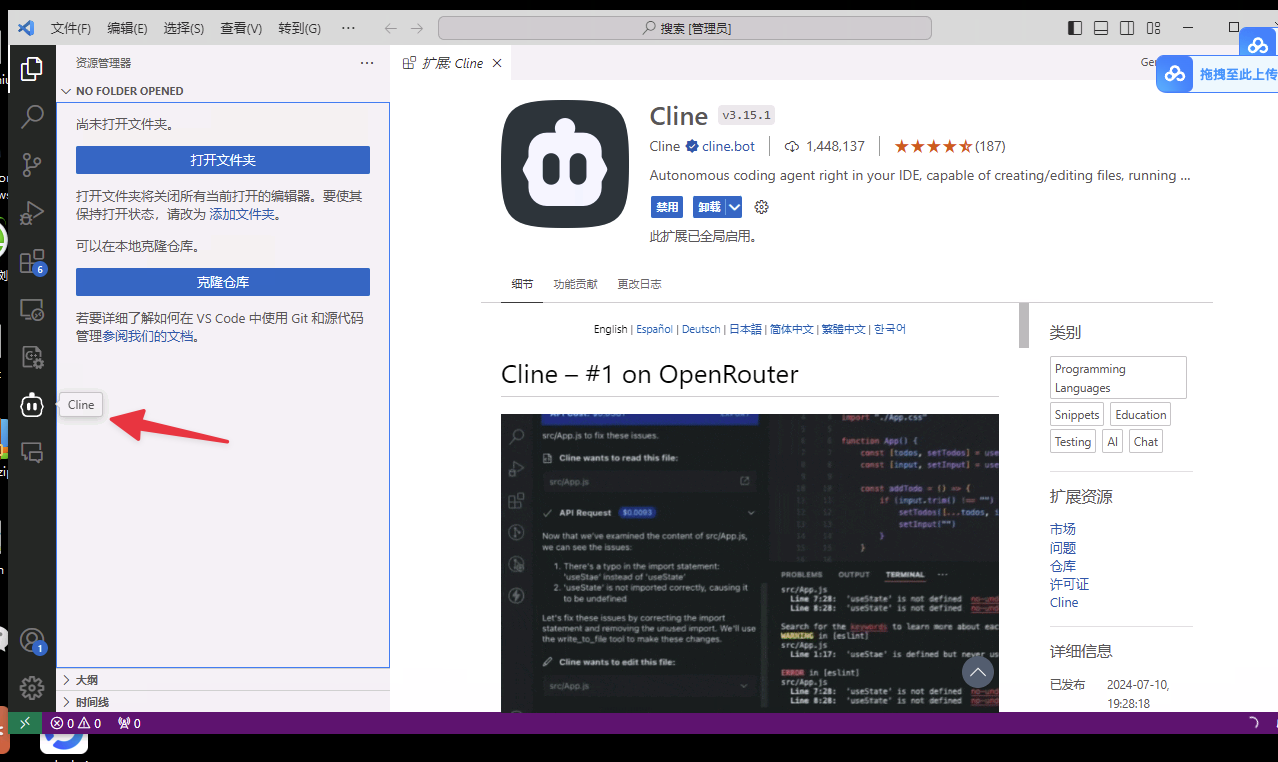Toggle the secondary side bar layout icon
The height and width of the screenshot is (762, 1278).
1127,28
